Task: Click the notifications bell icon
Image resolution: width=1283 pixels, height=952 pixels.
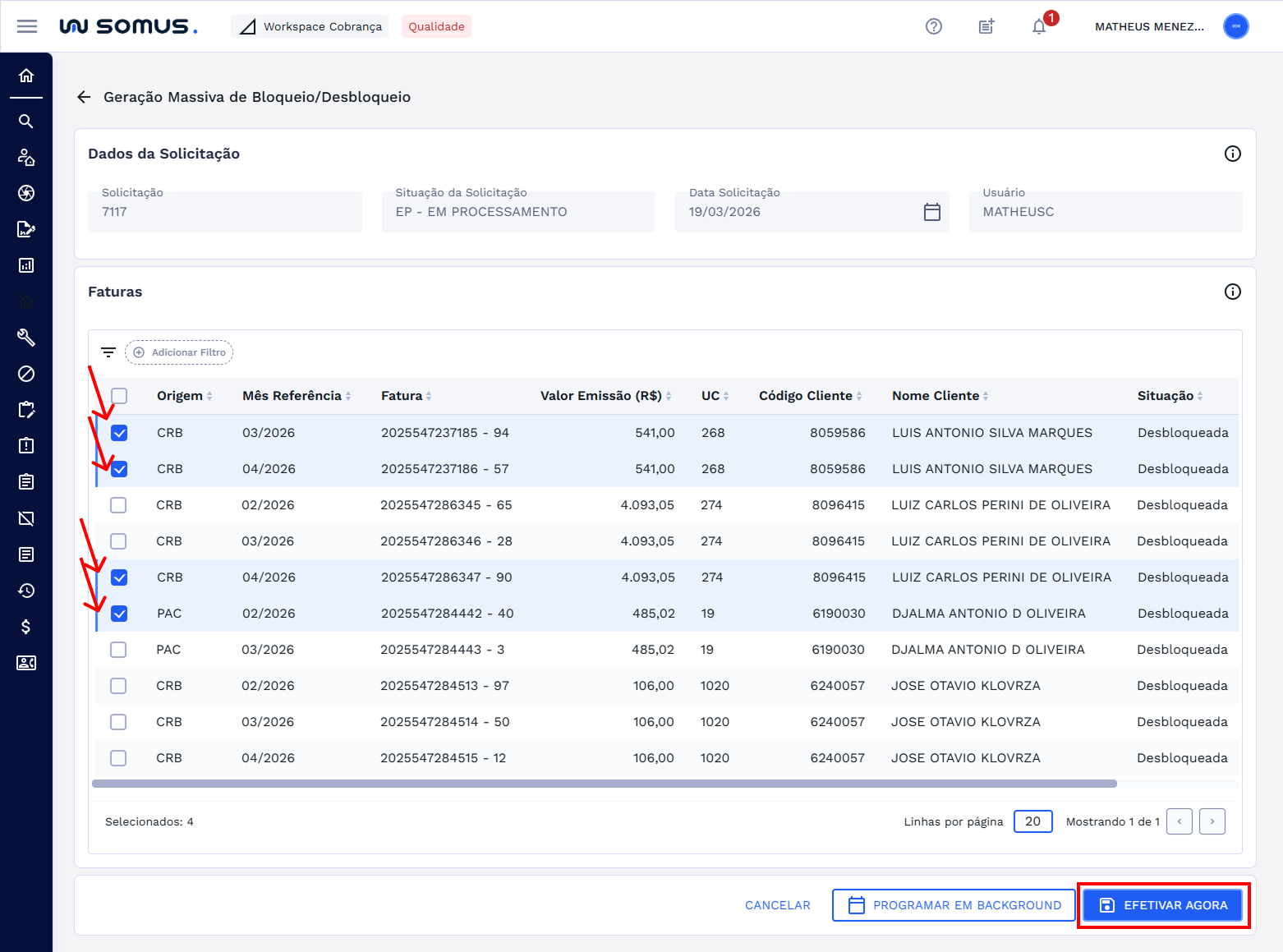Action: 1039,26
